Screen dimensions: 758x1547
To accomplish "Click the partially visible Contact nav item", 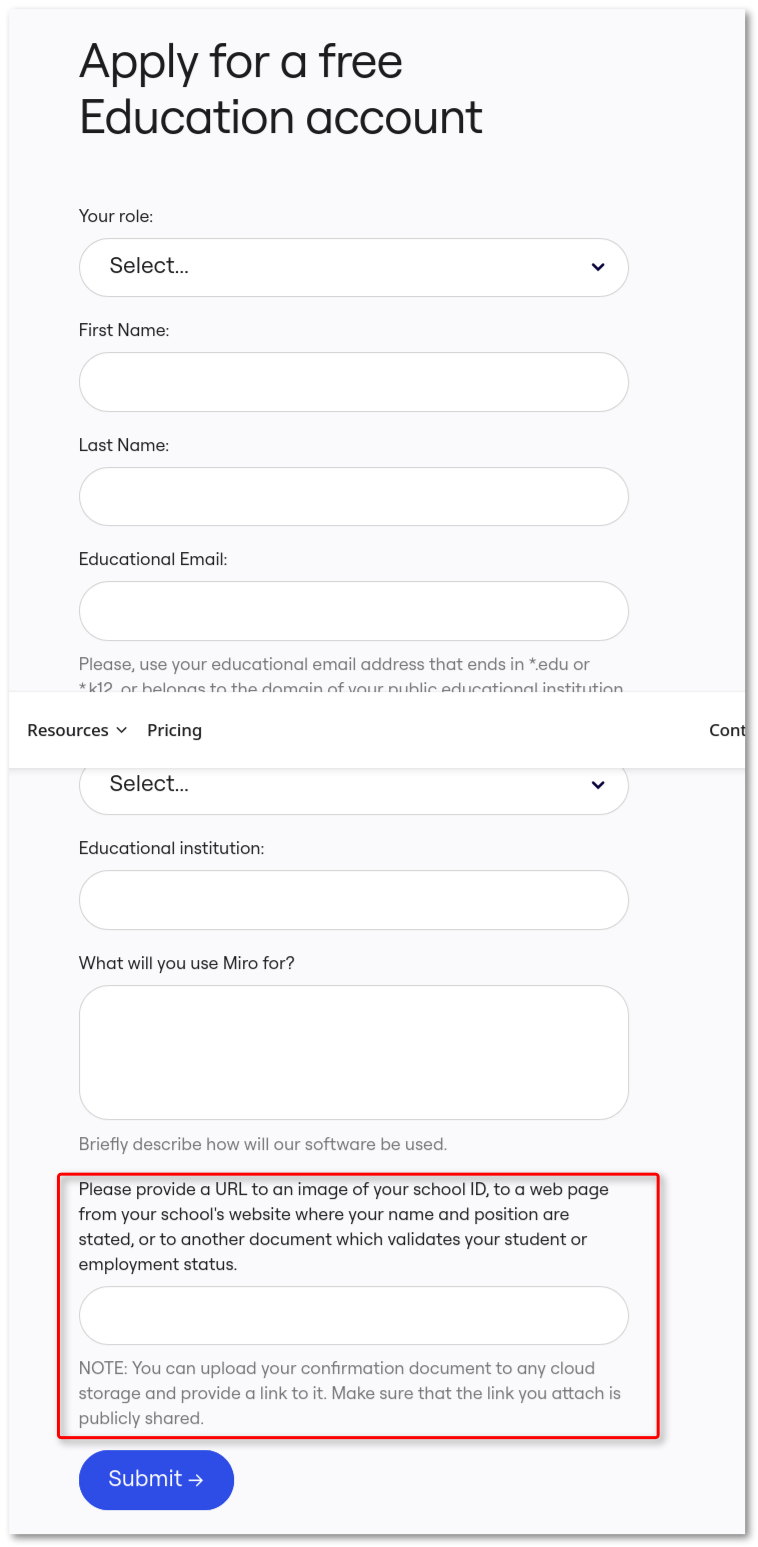I will pos(727,731).
